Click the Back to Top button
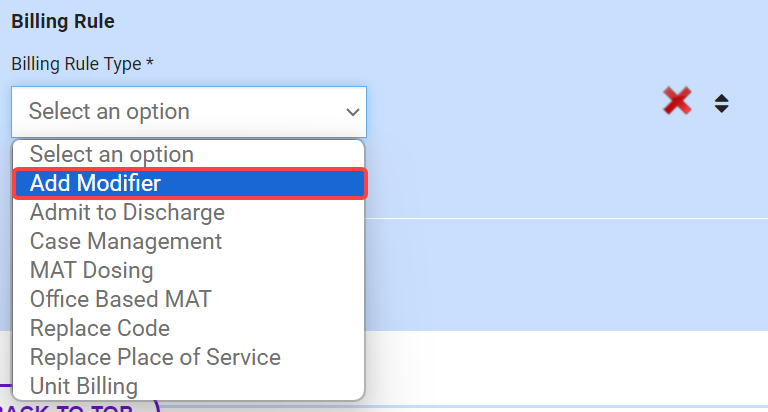Image resolution: width=768 pixels, height=412 pixels. click(x=80, y=406)
